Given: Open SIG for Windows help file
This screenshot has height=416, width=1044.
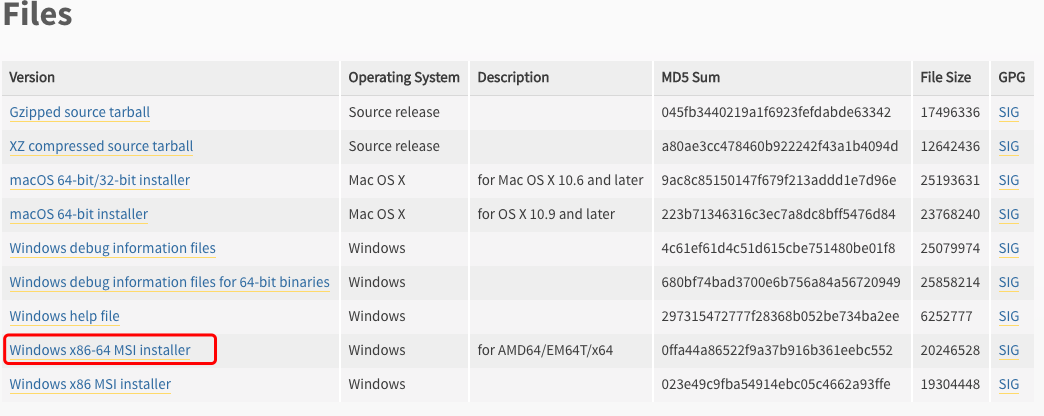Looking at the screenshot, I should (x=1008, y=316).
